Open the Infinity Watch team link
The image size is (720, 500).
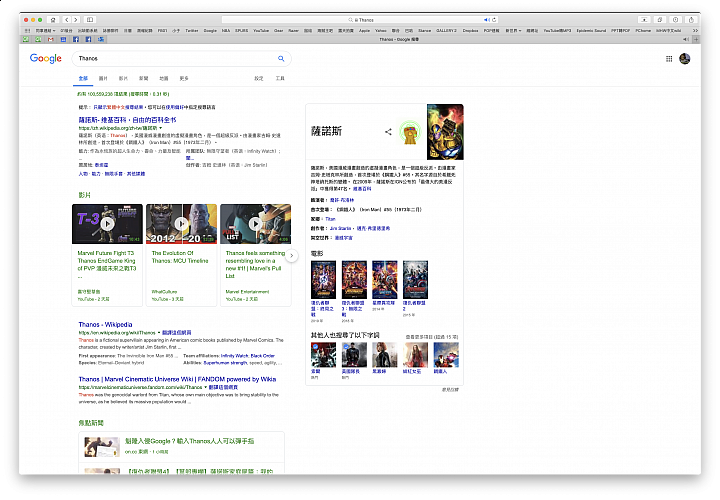235,356
